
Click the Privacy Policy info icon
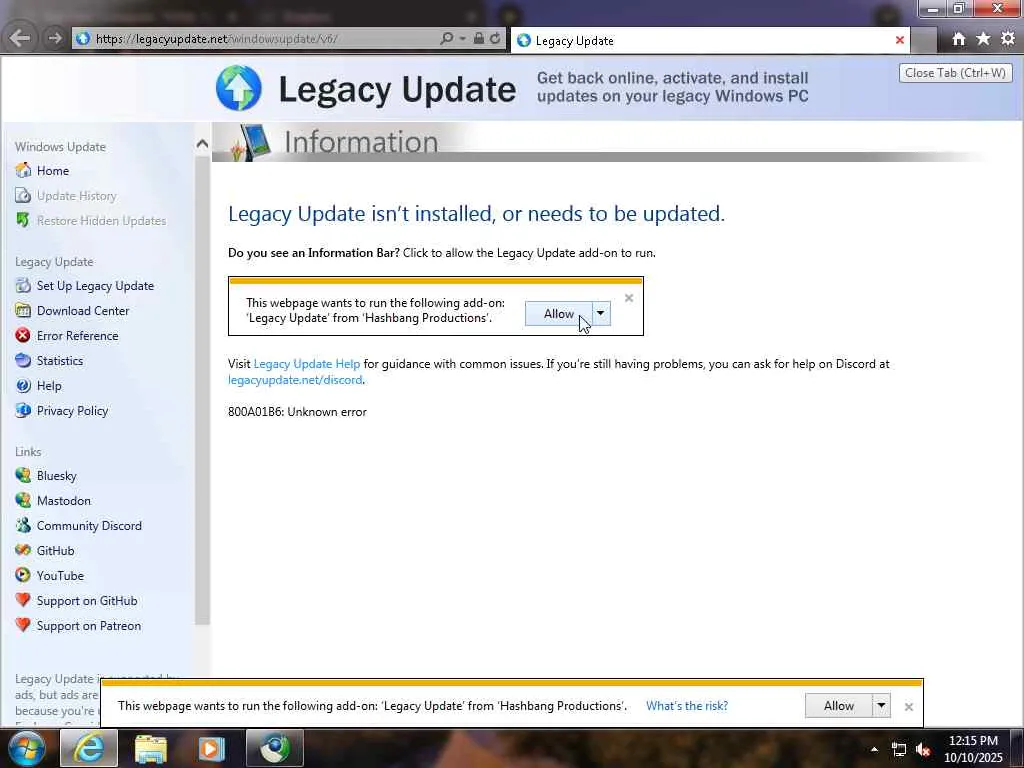pyautogui.click(x=23, y=410)
